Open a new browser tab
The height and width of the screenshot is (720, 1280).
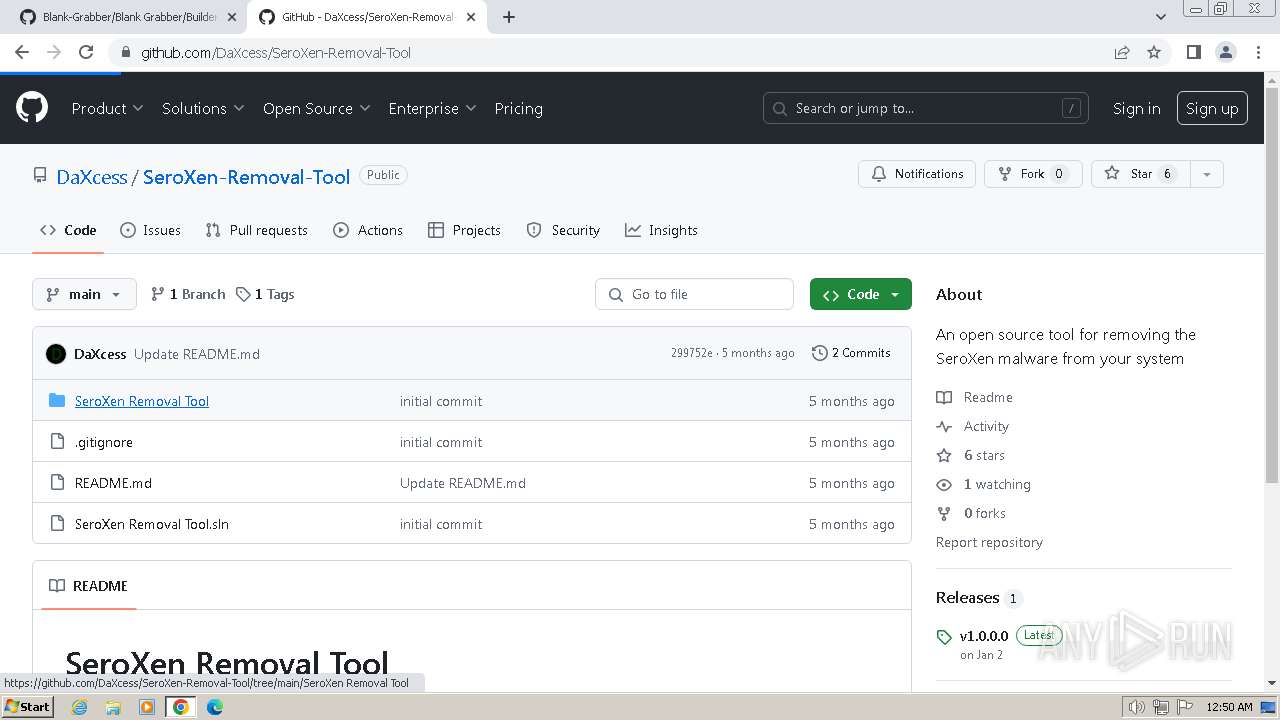[x=509, y=17]
